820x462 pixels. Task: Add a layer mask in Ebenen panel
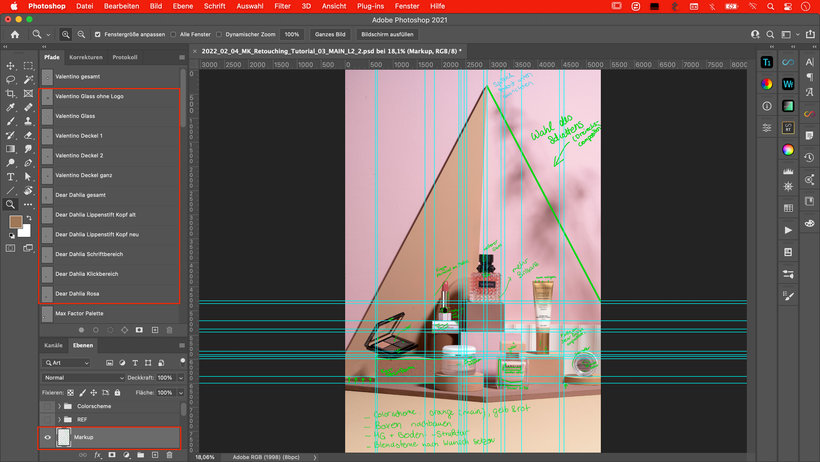[112, 455]
